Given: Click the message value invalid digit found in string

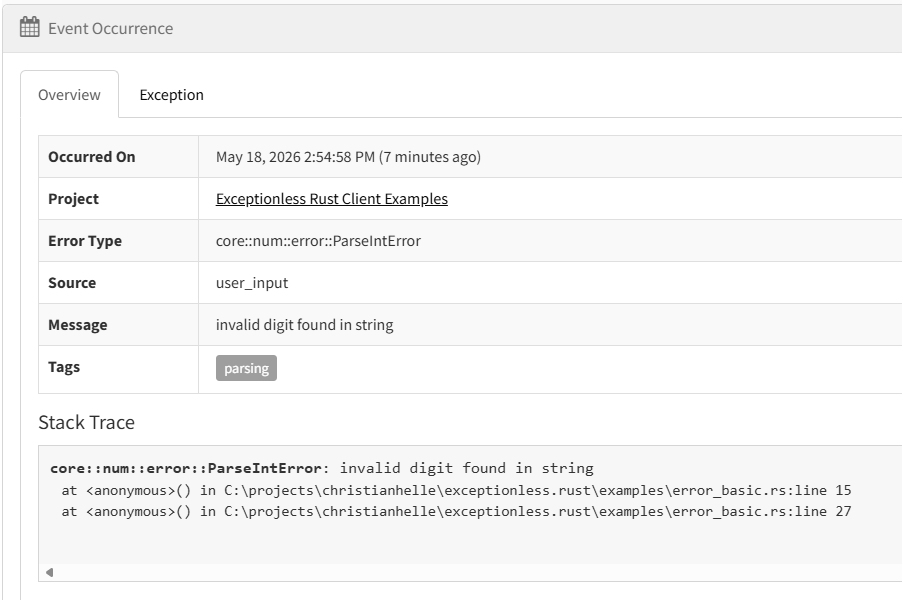Looking at the screenshot, I should [x=304, y=325].
